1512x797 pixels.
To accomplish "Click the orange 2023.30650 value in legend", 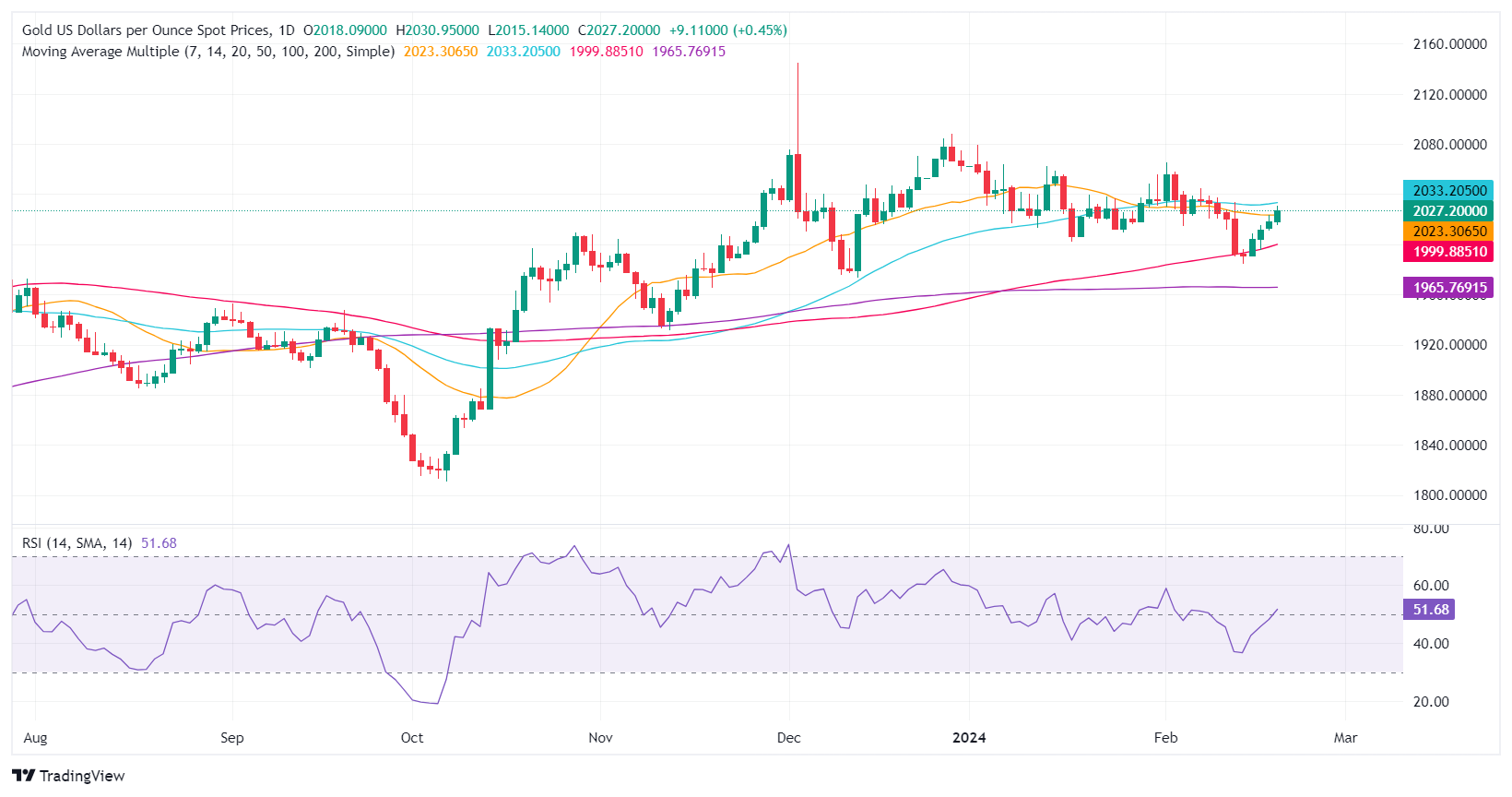I will [441, 52].
